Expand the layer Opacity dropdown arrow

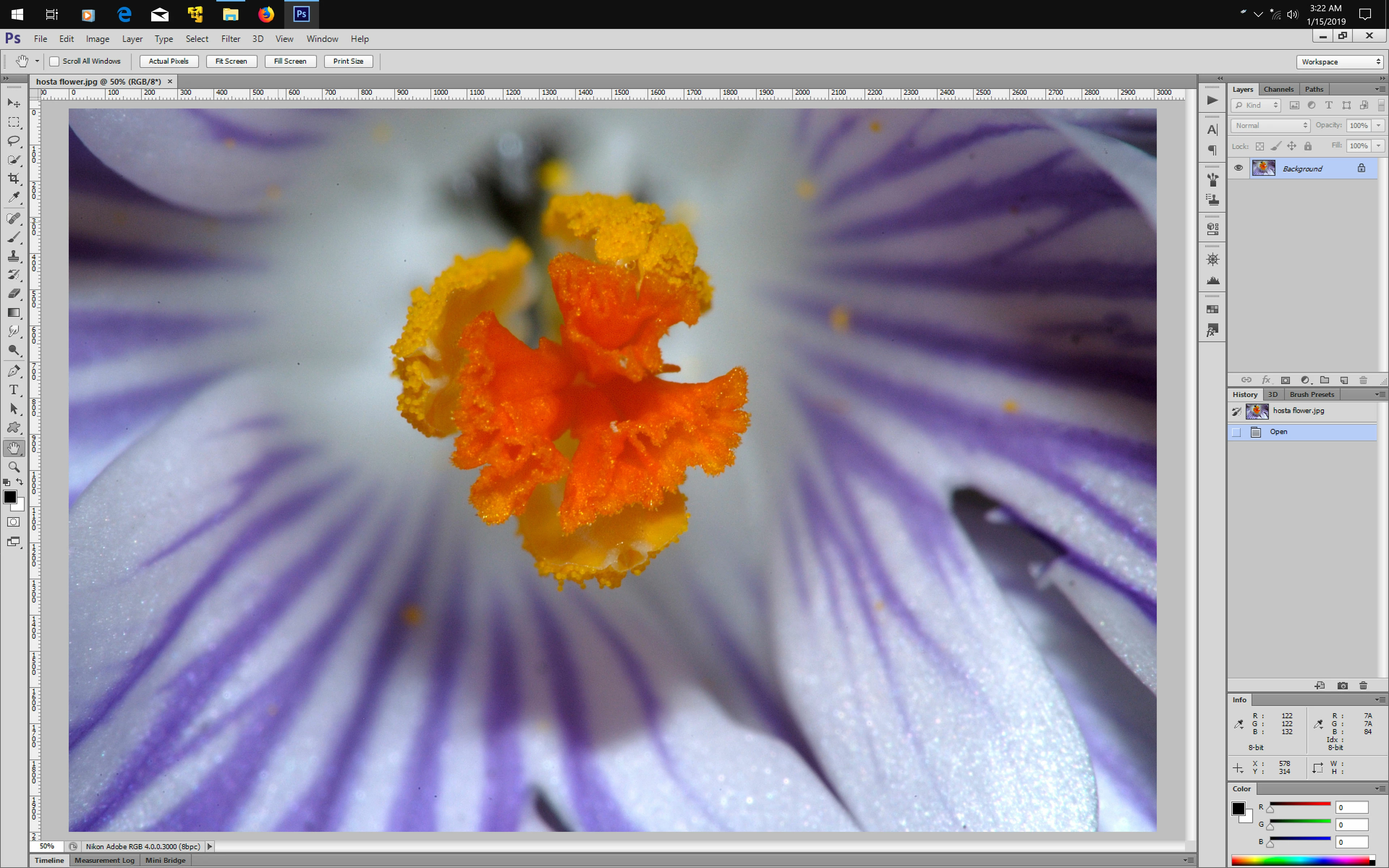point(1378,125)
